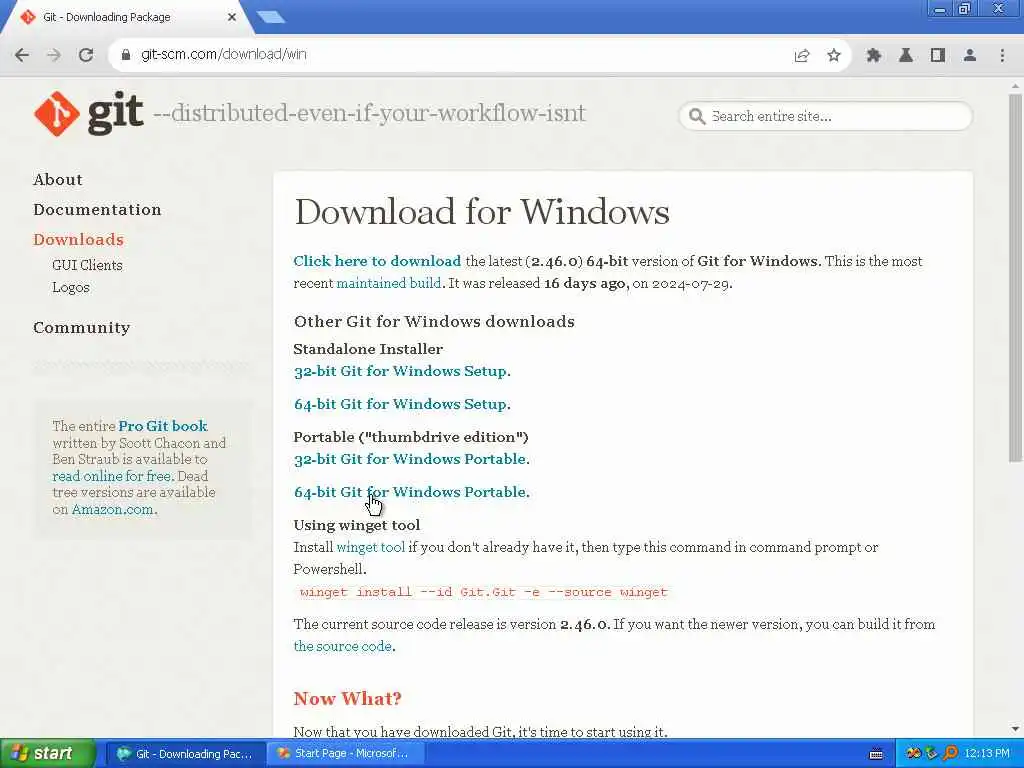Click the Windows start button
This screenshot has width=1024, height=768.
[47, 754]
